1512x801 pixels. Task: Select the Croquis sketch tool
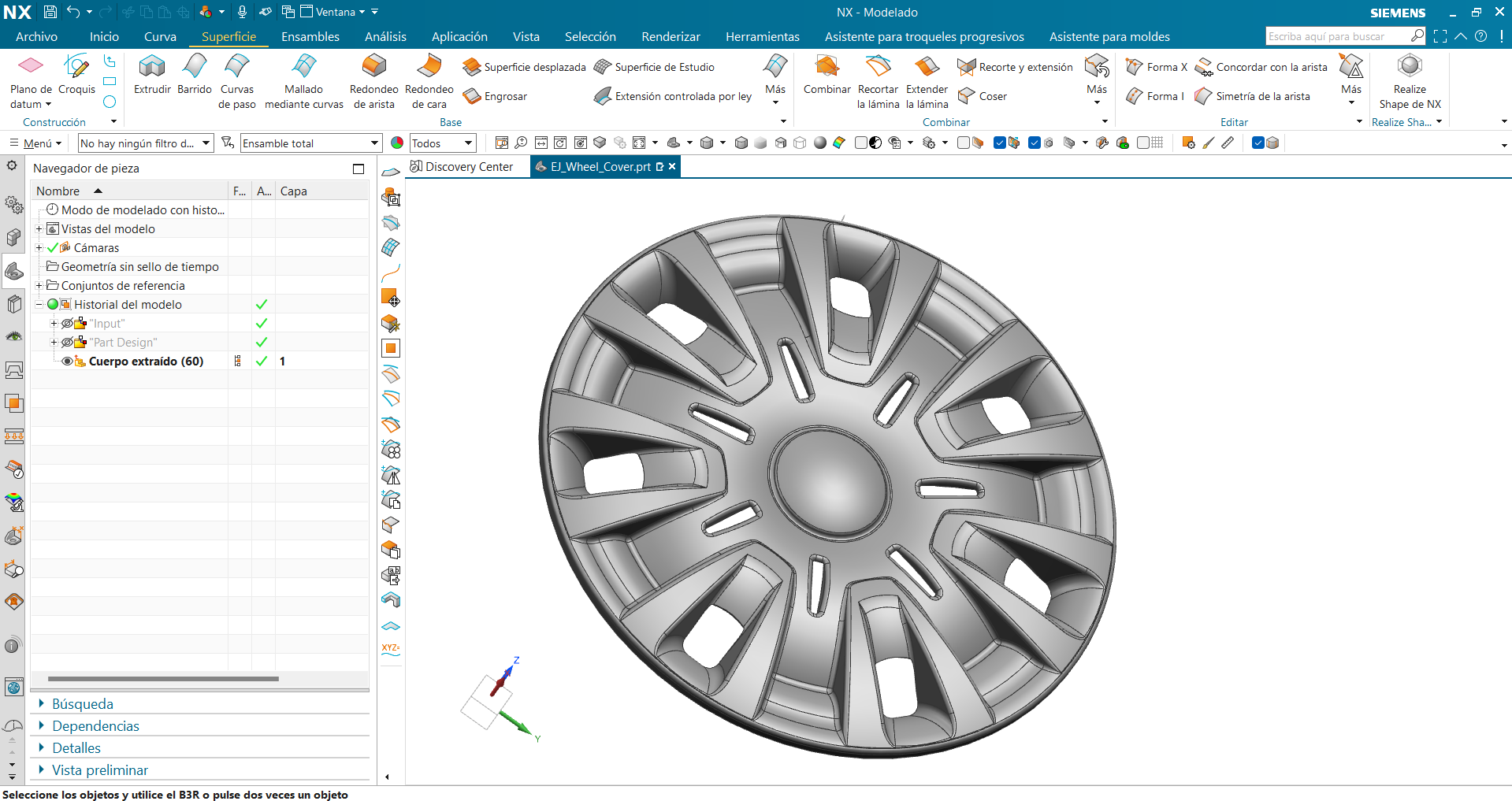coord(76,75)
